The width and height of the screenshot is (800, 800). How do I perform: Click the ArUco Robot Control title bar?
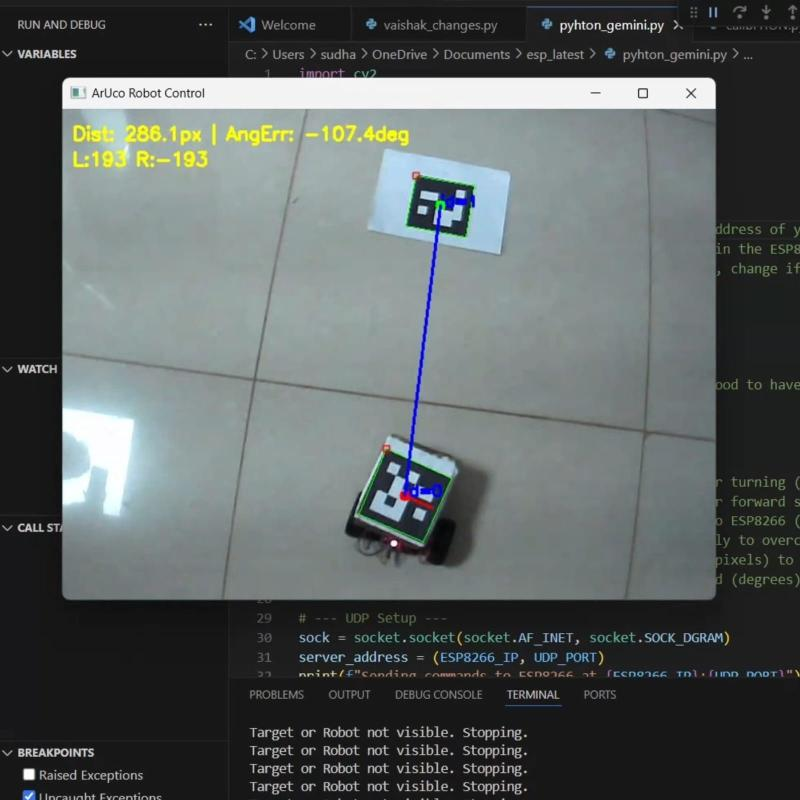[389, 93]
